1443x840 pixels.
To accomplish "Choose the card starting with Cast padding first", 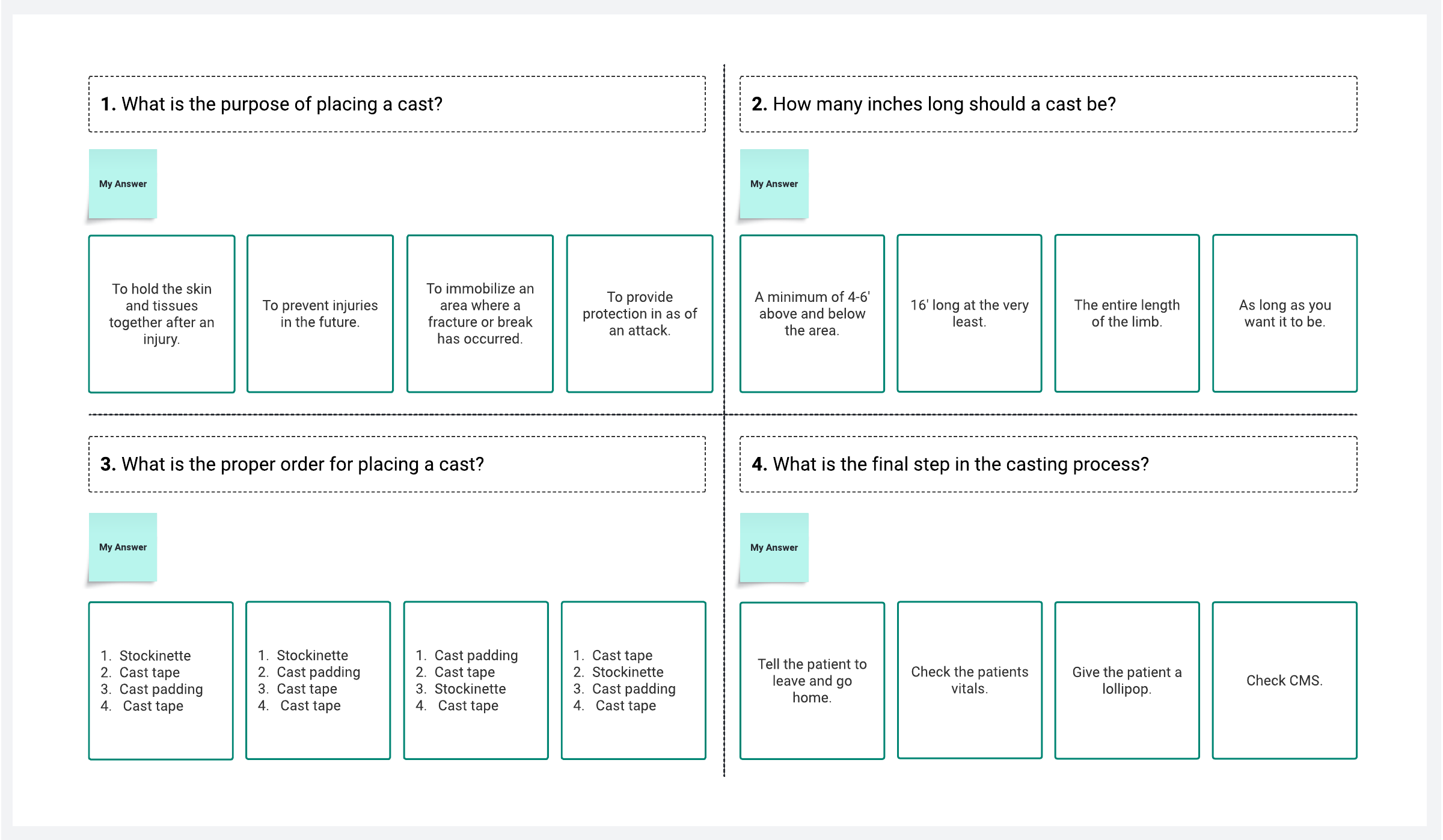I will tap(476, 680).
